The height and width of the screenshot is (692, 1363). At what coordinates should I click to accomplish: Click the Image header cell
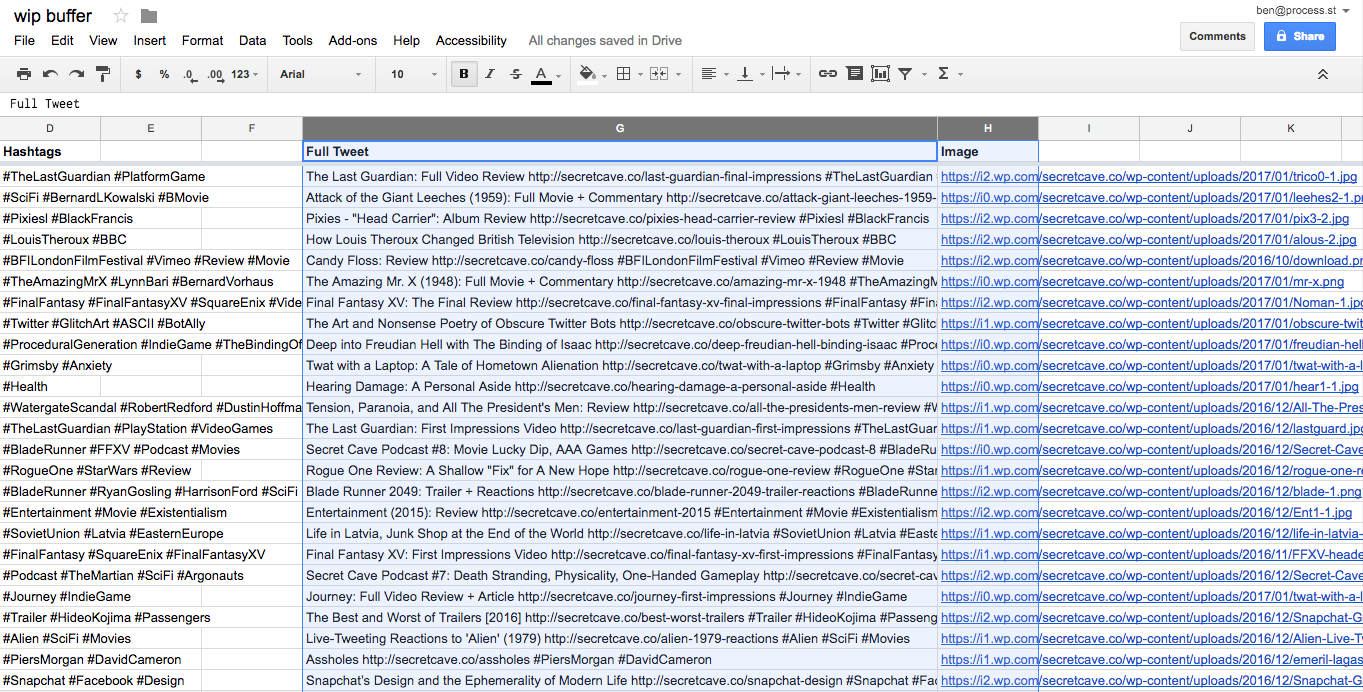click(x=988, y=151)
